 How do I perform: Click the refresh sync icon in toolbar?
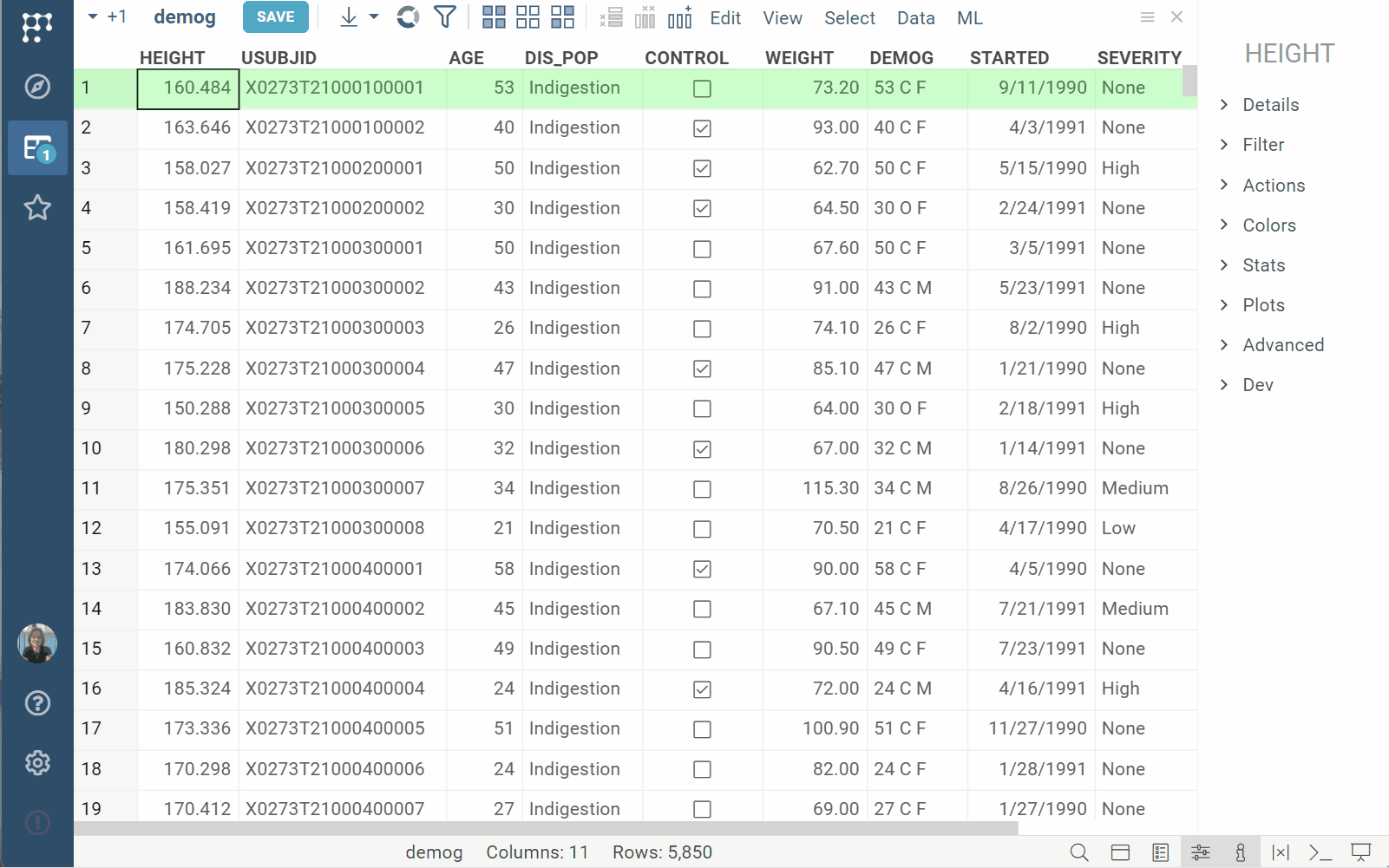[408, 17]
